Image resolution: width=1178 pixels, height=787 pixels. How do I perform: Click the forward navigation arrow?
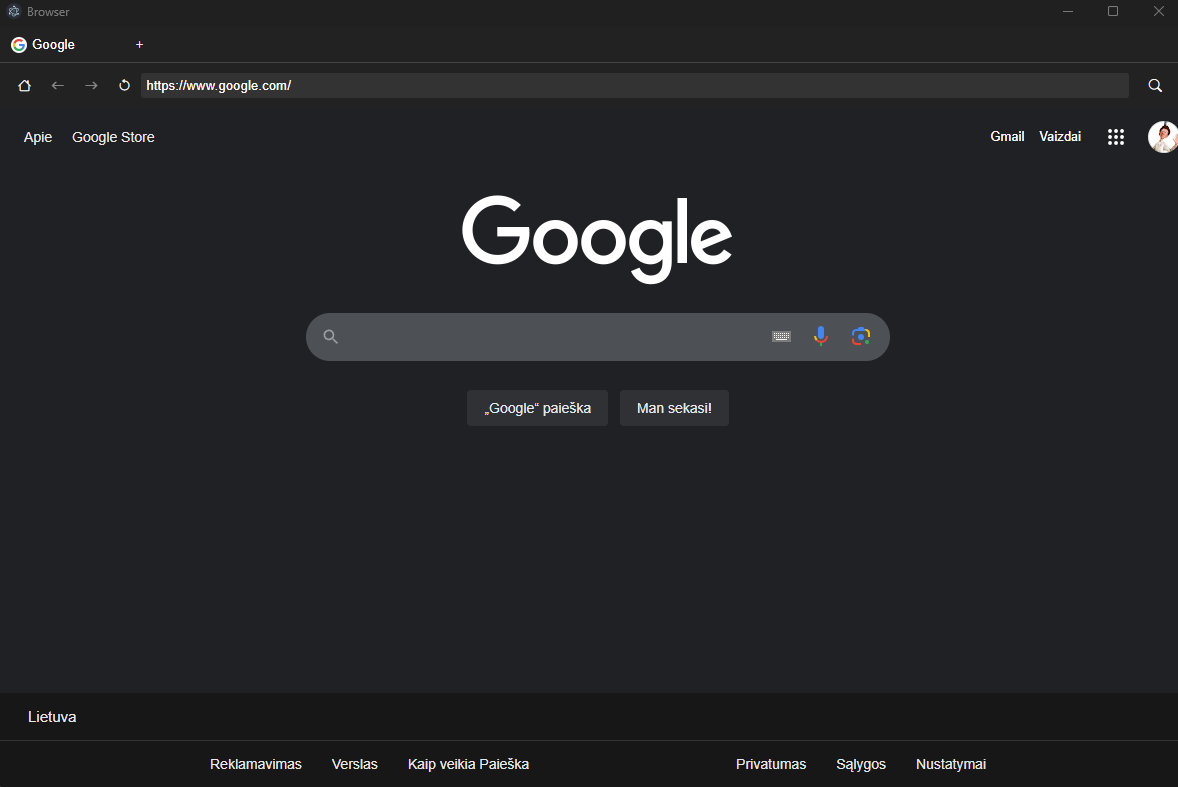(x=91, y=86)
